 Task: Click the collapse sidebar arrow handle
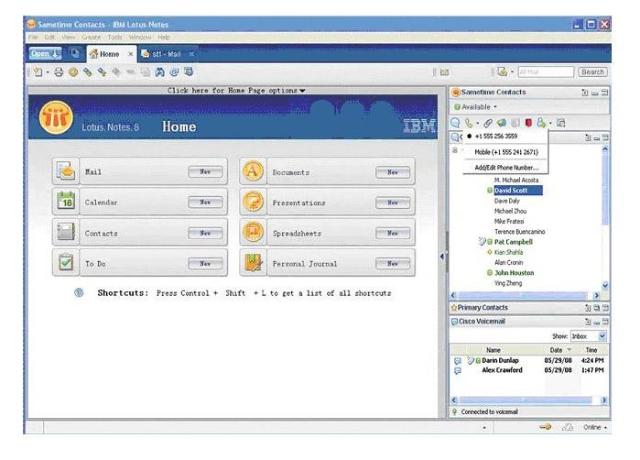442,256
